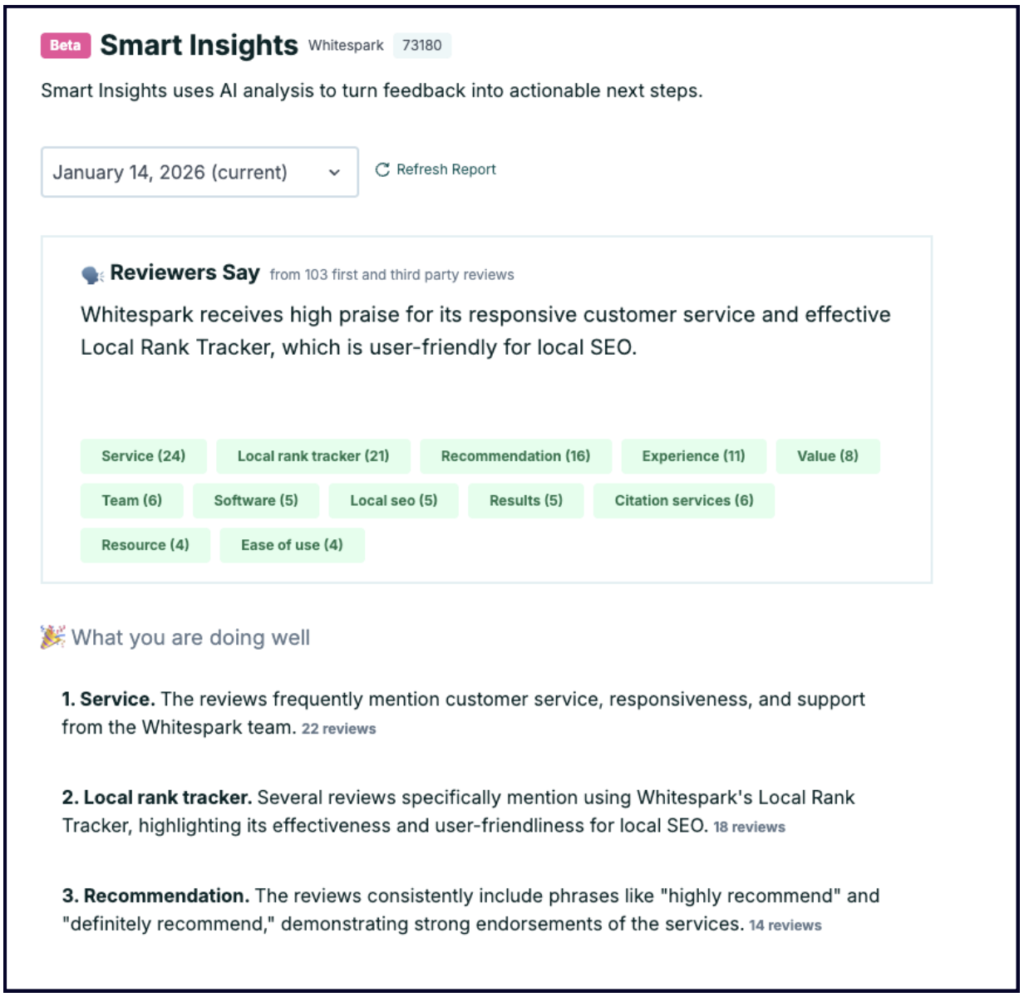The image size is (1024, 997).
Task: Click the date dropdown chevron arrow
Action: (x=334, y=172)
